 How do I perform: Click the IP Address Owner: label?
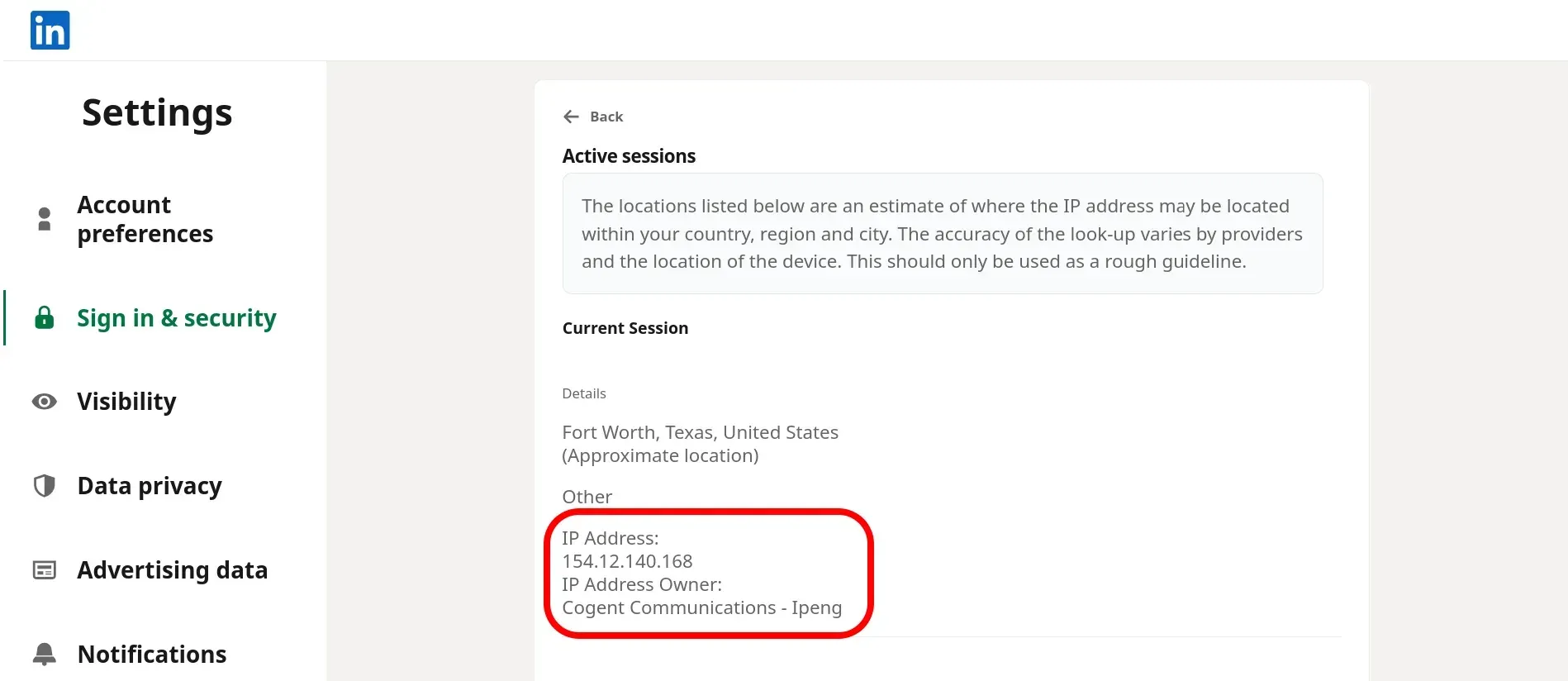click(x=642, y=584)
